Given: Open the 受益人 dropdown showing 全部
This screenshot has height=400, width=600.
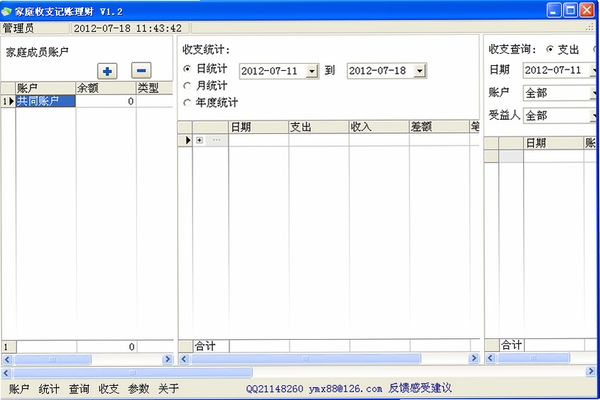Looking at the screenshot, I should 594,116.
